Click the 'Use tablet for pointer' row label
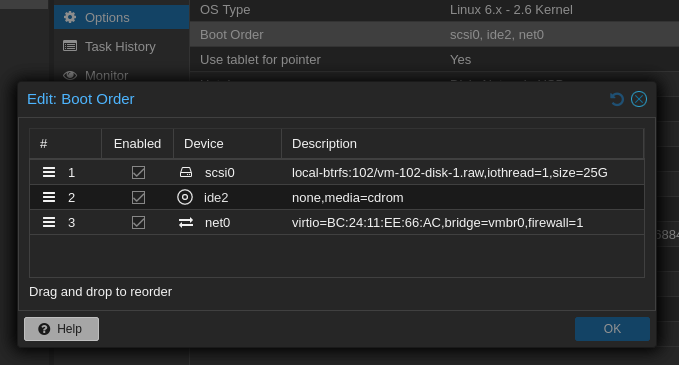 click(260, 60)
